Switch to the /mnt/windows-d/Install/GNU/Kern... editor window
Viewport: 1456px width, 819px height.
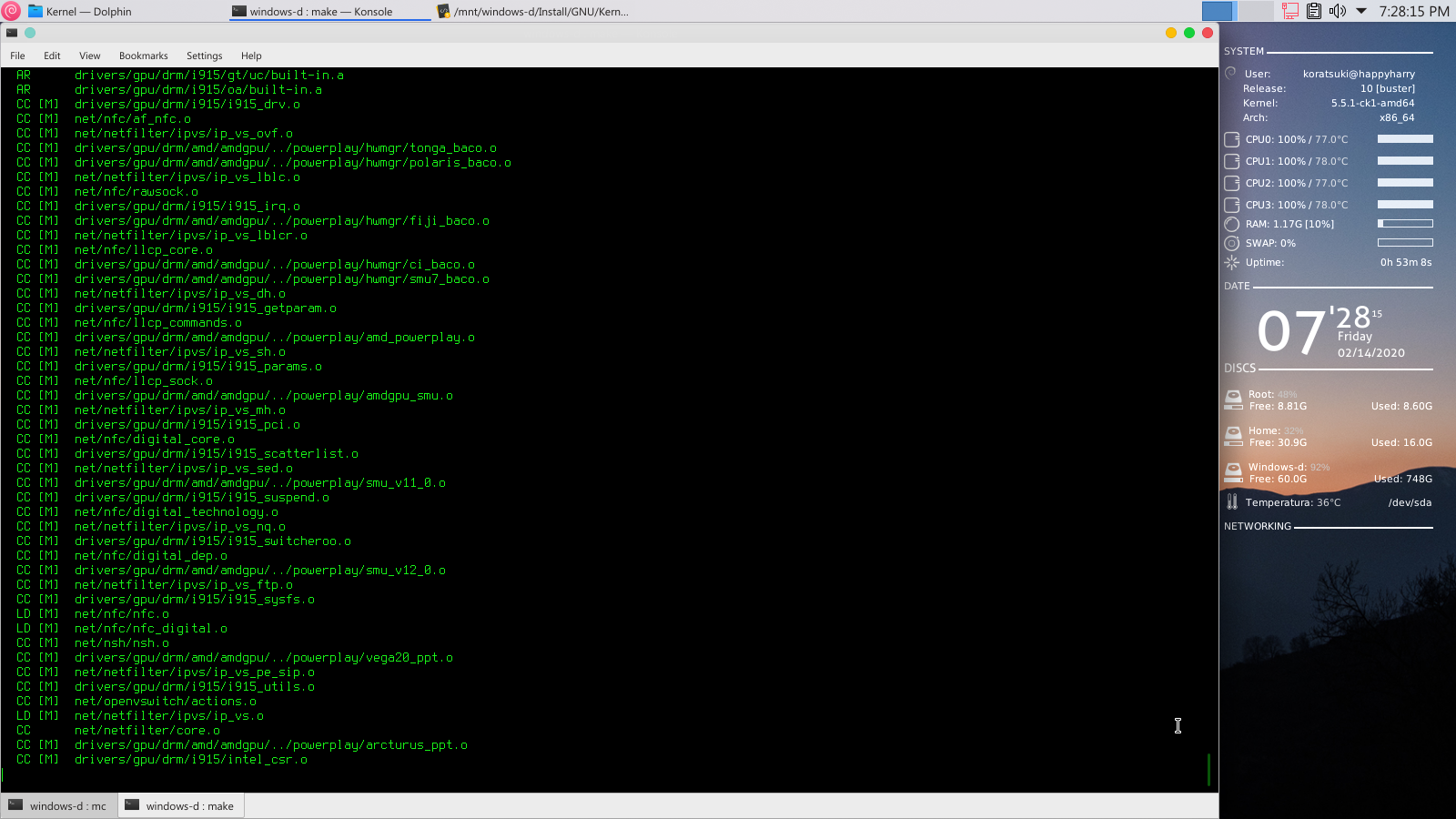(532, 11)
